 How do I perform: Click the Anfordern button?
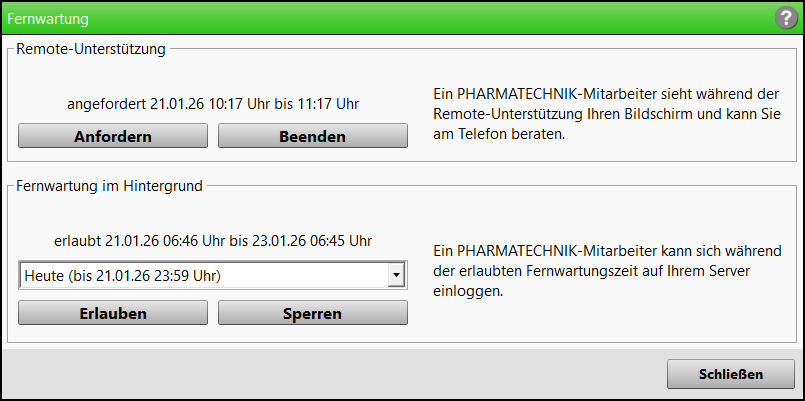113,136
